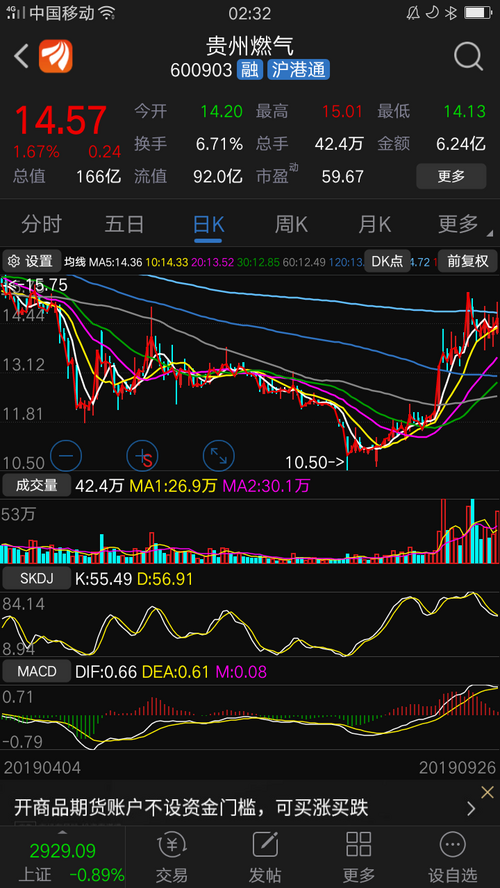Tap the back arrow icon
Screen dimensions: 500x888
point(21,56)
